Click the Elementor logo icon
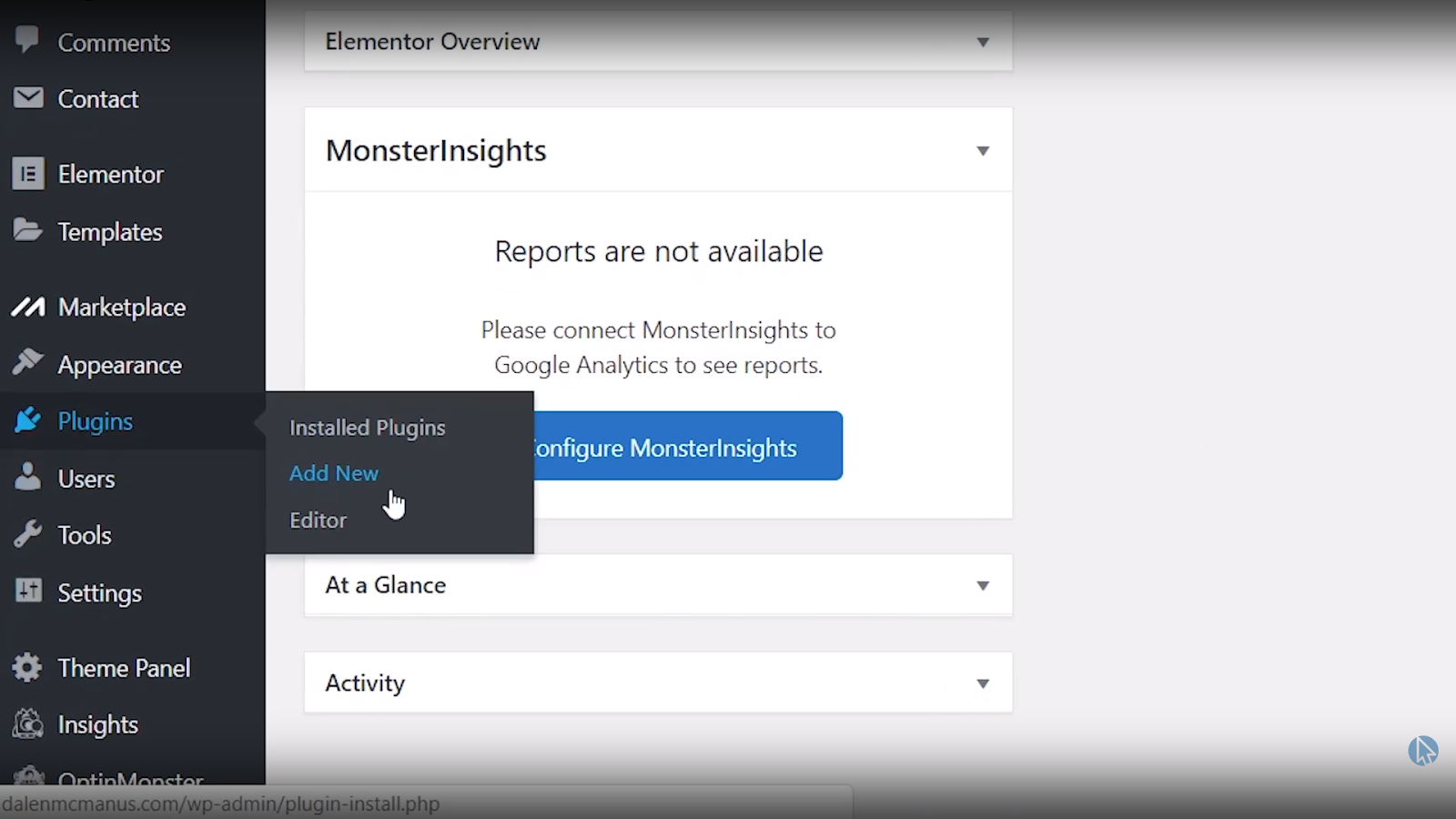This screenshot has height=819, width=1456. [28, 173]
